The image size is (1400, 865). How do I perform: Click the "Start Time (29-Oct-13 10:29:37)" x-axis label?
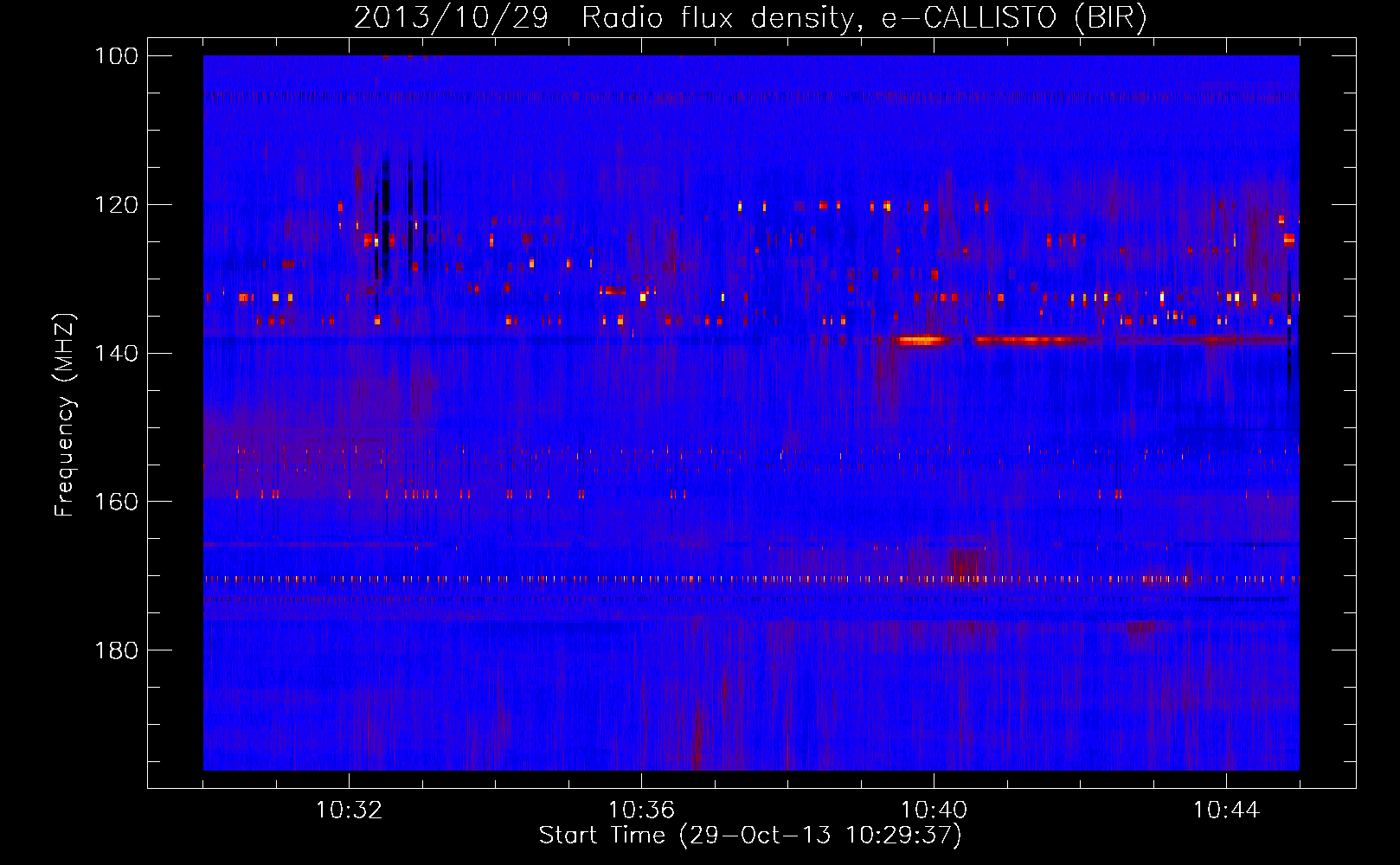[x=750, y=836]
